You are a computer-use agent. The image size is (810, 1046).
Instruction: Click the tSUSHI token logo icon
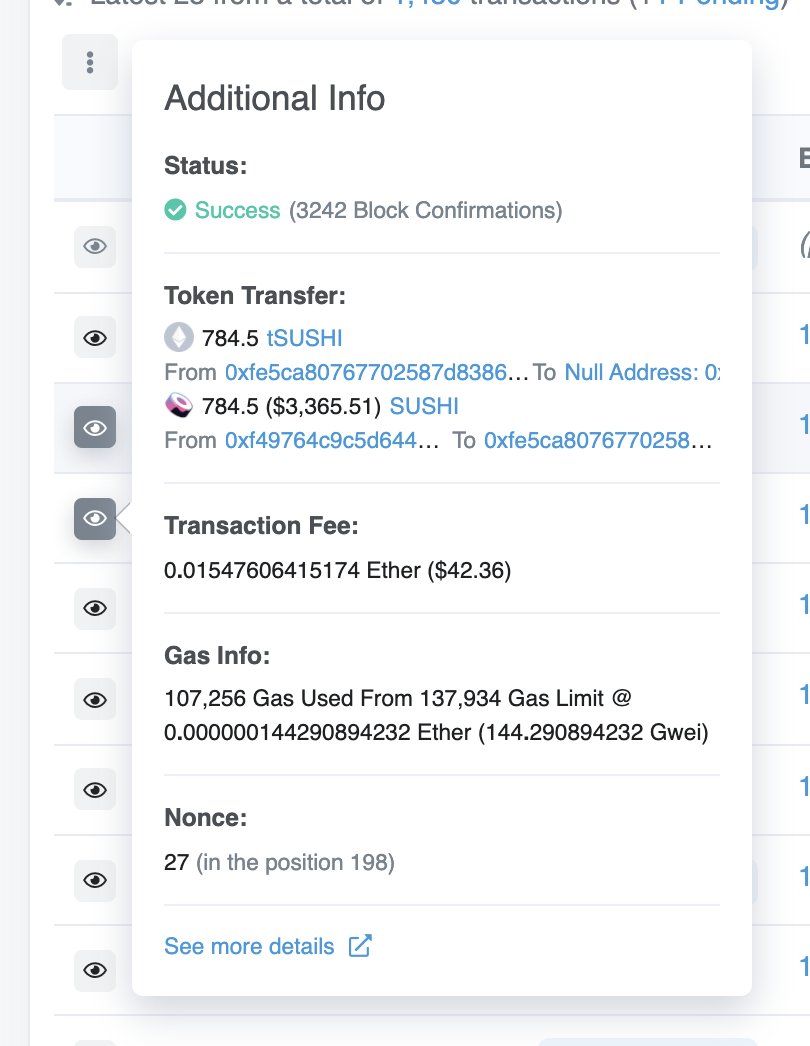tap(177, 338)
